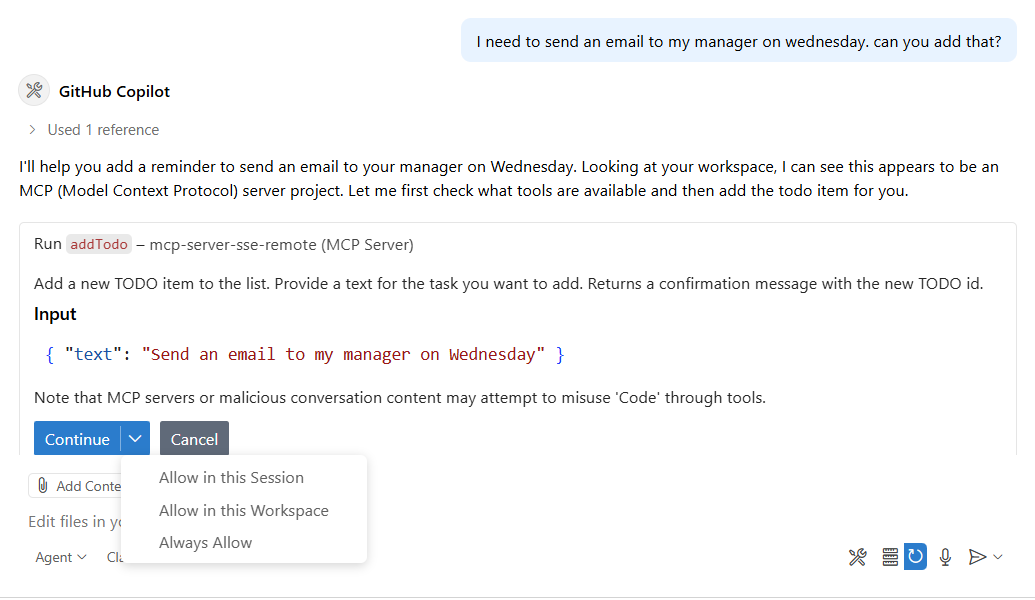Cancel the addTodo tool run
The width and height of the screenshot is (1035, 600).
click(x=194, y=439)
